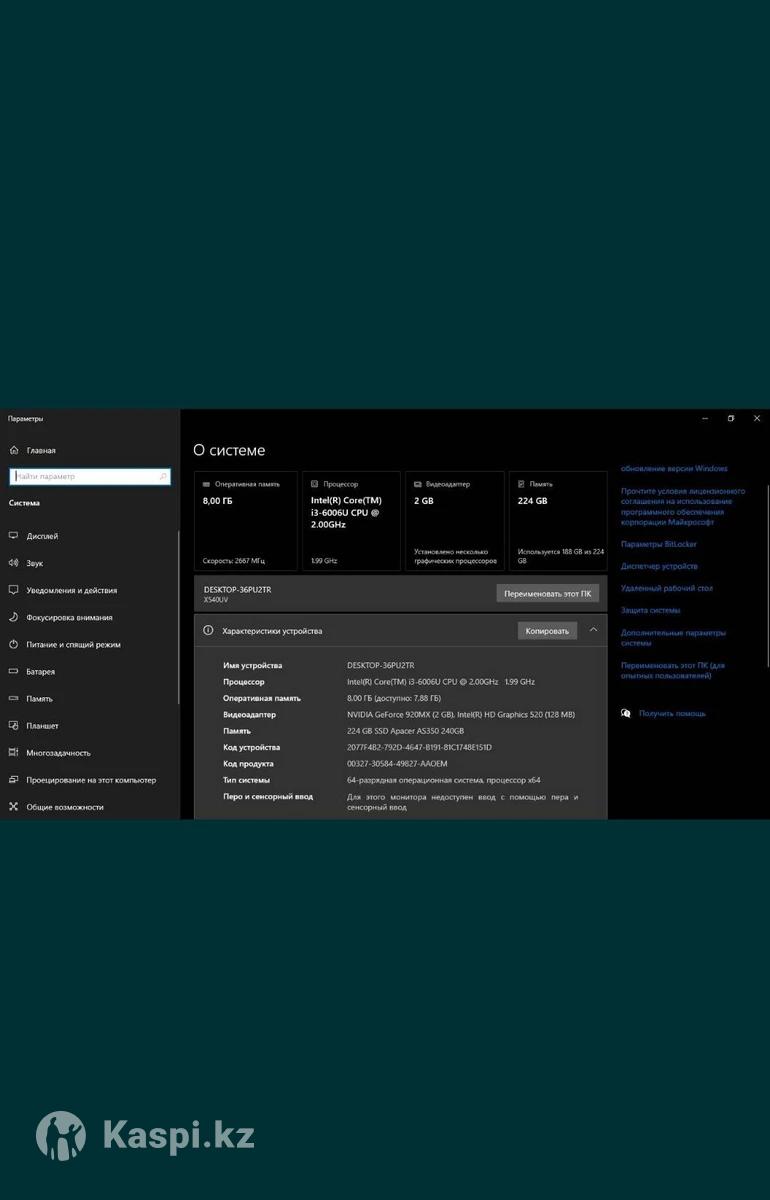
Task: Click the search magnifier icon in search box
Action: click(164, 477)
